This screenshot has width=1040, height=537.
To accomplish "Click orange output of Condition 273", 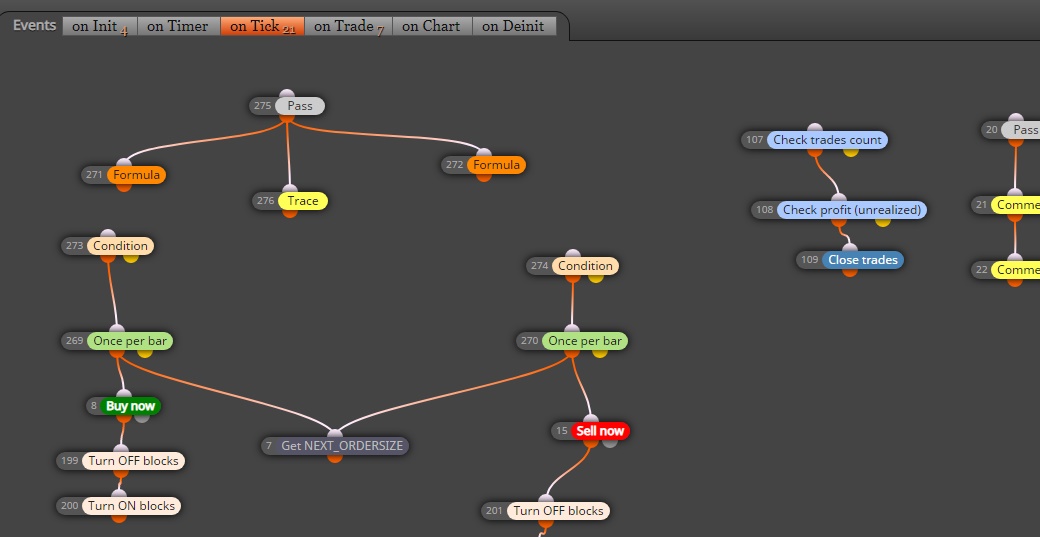I will (x=107, y=257).
